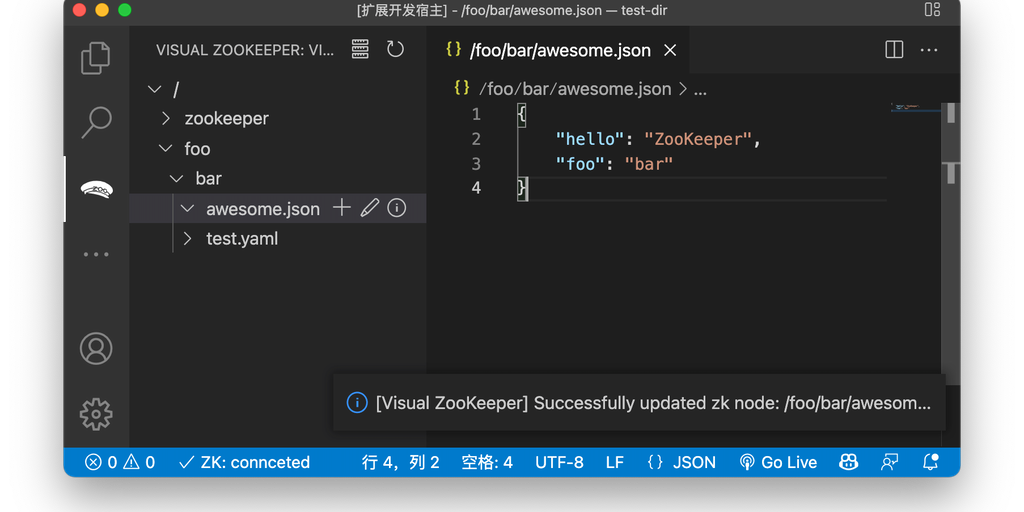Select the /foo/bar/awesome.json editor tab
Image resolution: width=1024 pixels, height=512 pixels.
[559, 50]
